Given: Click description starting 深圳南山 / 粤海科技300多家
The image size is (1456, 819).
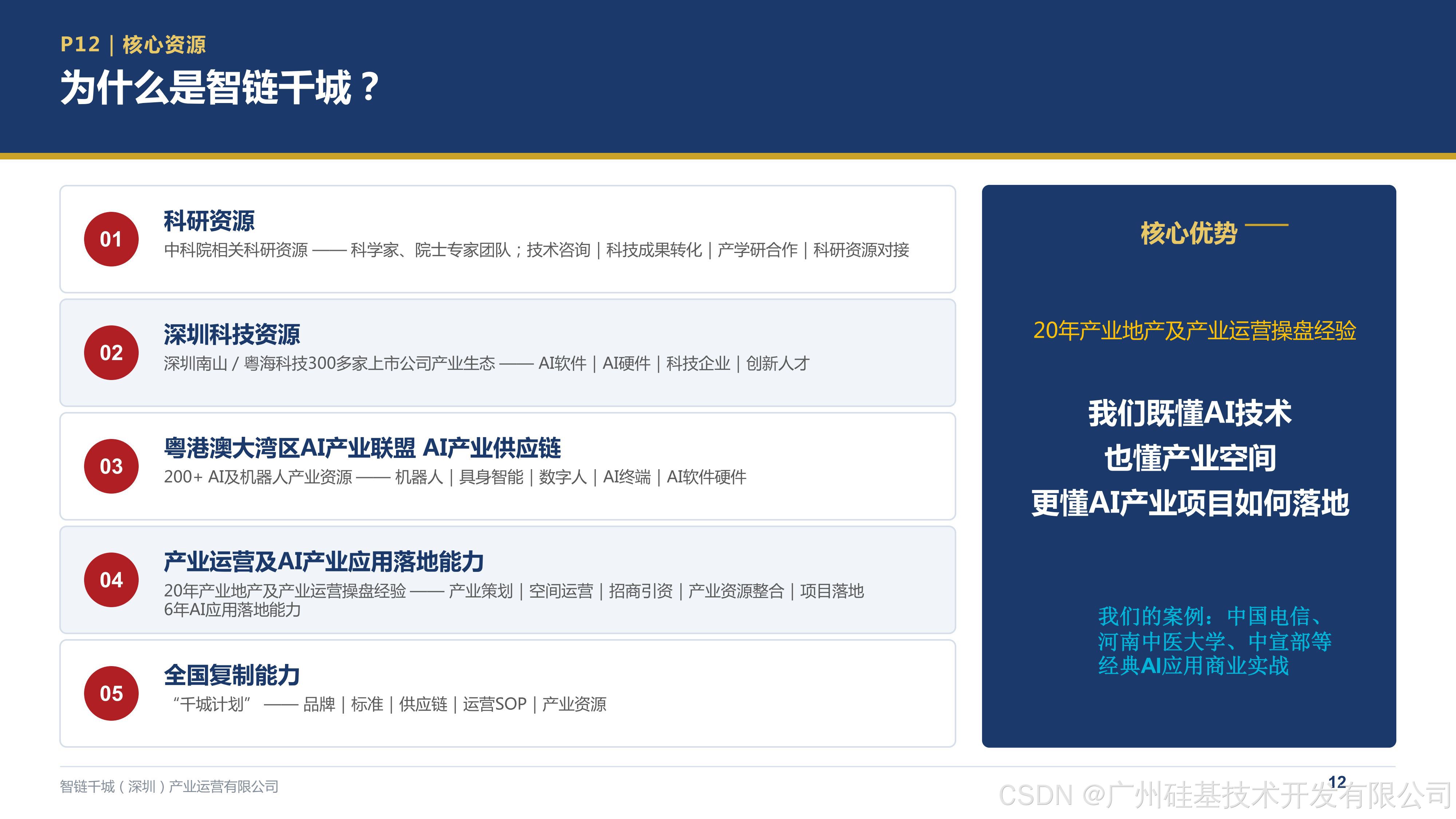Looking at the screenshot, I should 487,363.
